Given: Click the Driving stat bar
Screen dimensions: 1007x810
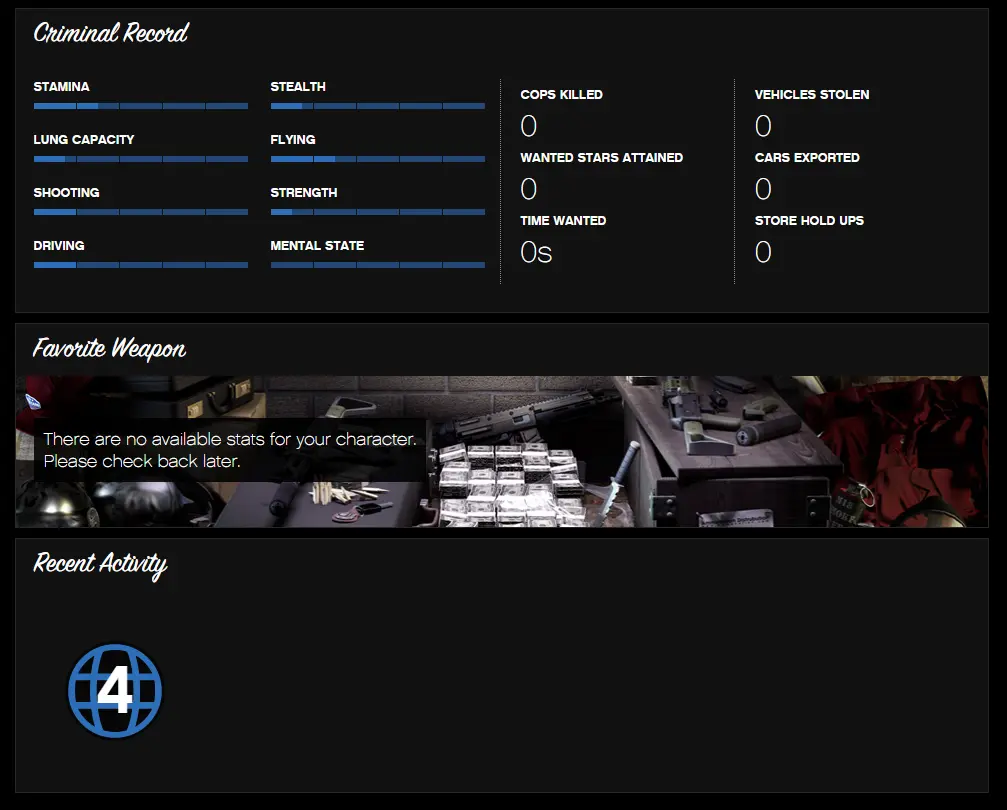Looking at the screenshot, I should [x=141, y=265].
